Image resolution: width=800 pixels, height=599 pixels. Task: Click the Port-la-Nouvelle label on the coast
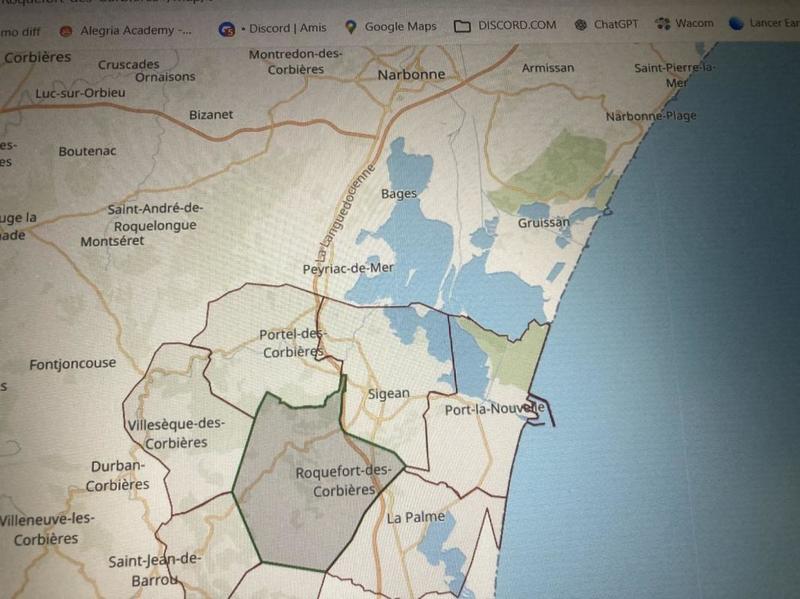point(494,409)
